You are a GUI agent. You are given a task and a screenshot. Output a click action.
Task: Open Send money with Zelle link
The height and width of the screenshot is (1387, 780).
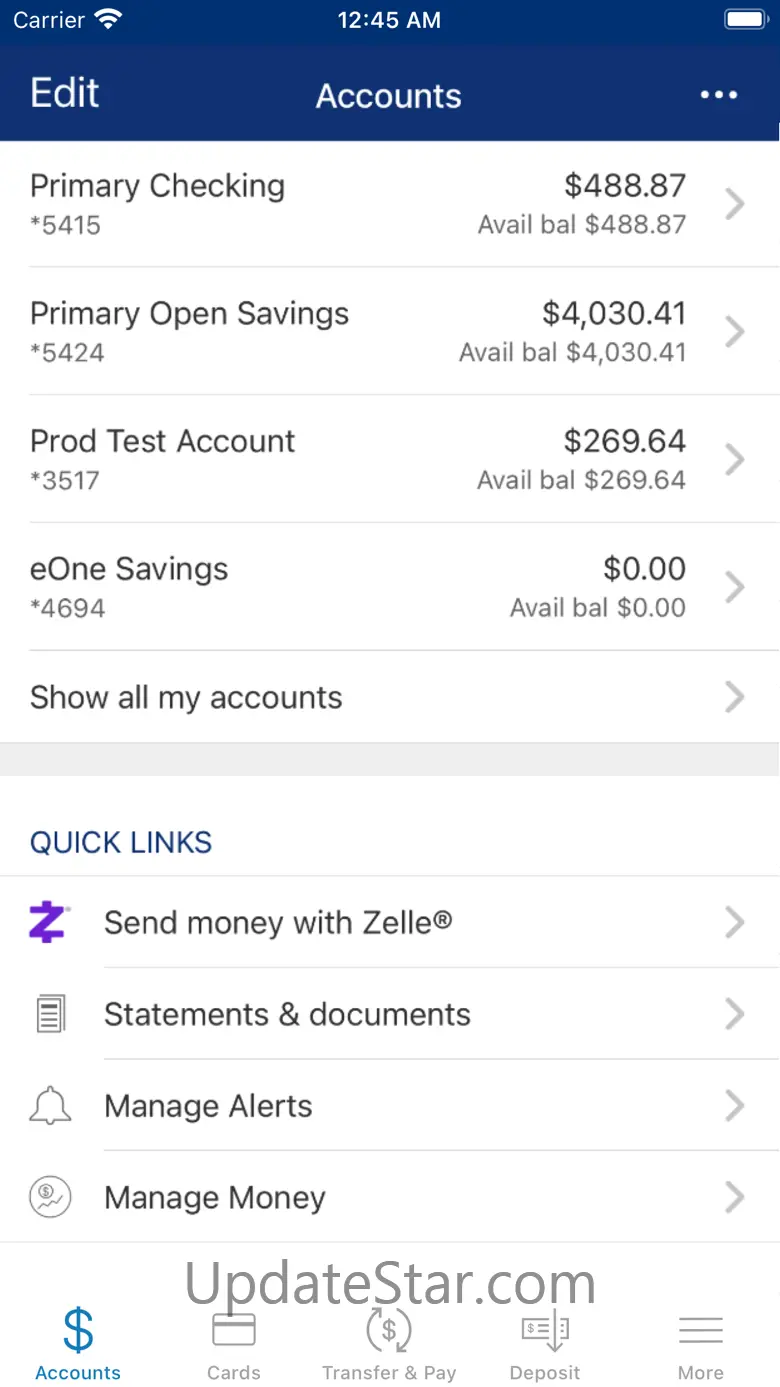coord(390,922)
